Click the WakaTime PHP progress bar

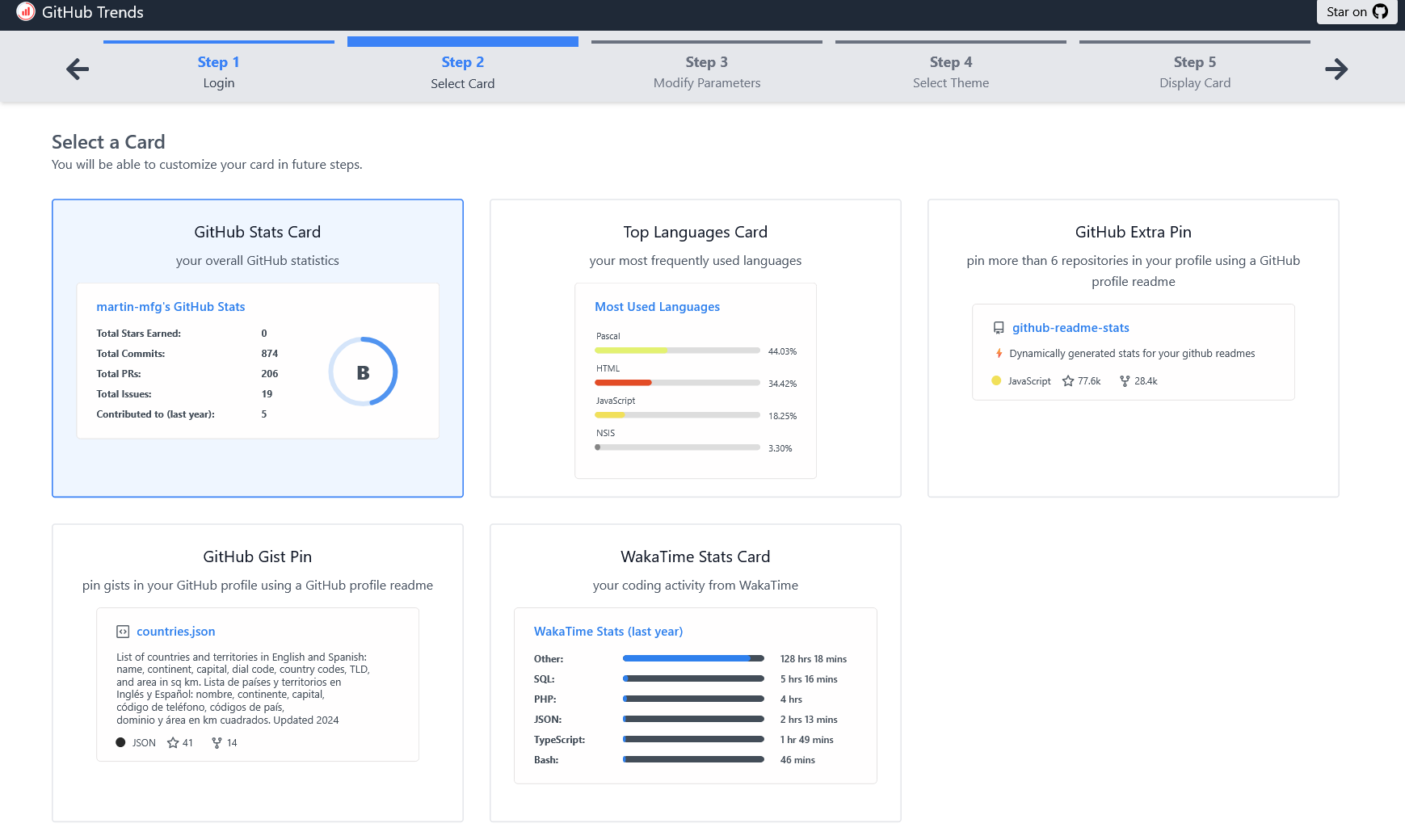(x=693, y=699)
